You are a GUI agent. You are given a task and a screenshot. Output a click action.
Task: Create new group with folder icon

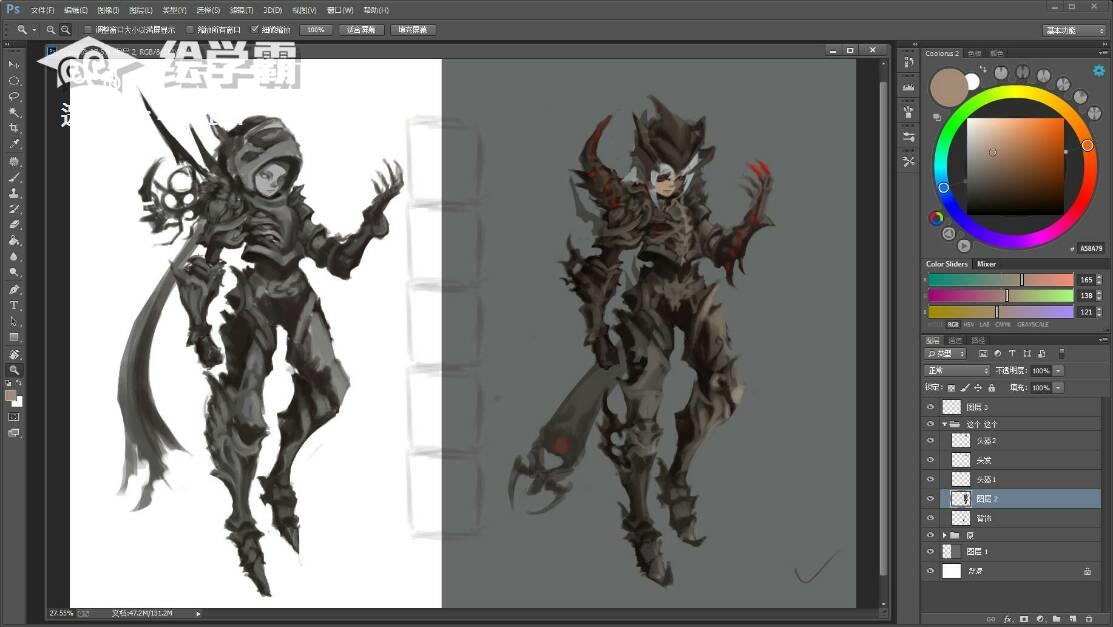point(1056,619)
